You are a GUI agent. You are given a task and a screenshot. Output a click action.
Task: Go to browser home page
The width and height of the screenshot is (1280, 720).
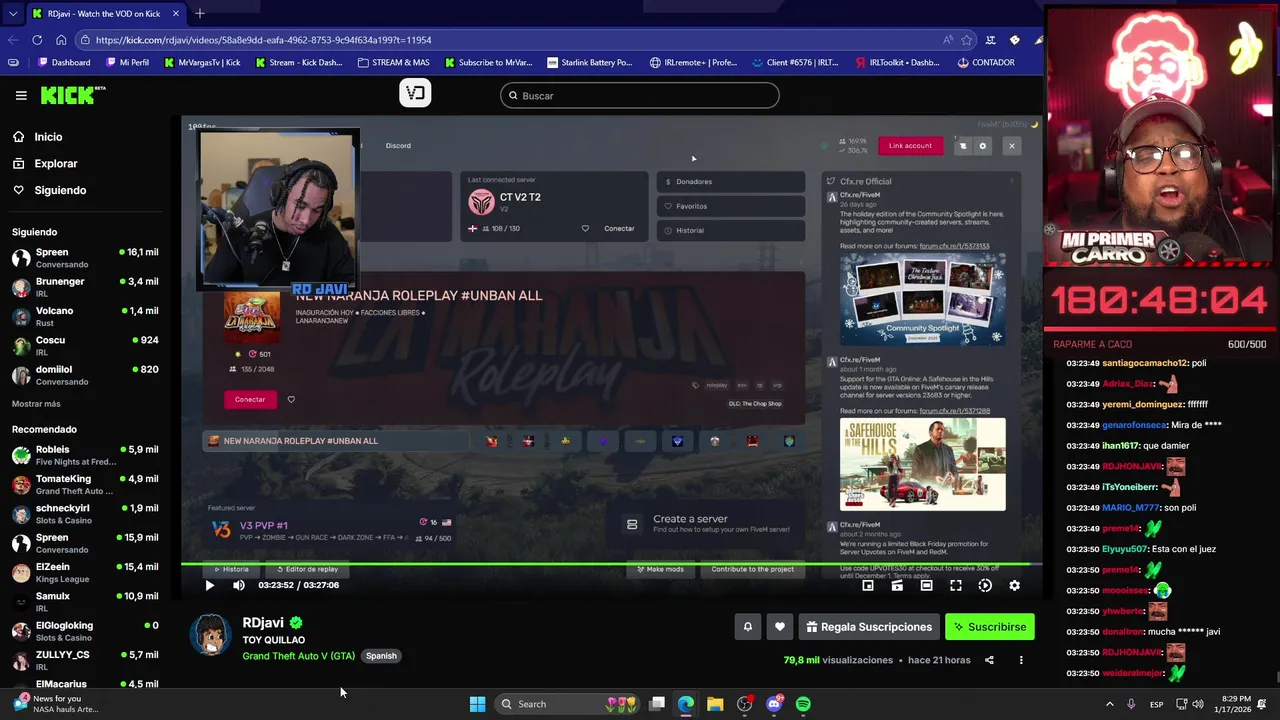(x=61, y=40)
